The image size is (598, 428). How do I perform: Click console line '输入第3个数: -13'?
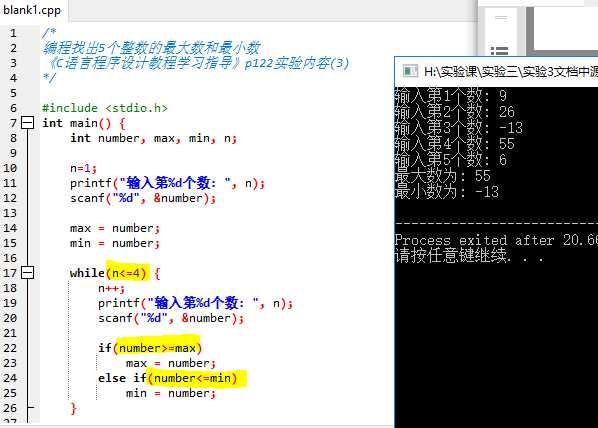pyautogui.click(x=458, y=128)
